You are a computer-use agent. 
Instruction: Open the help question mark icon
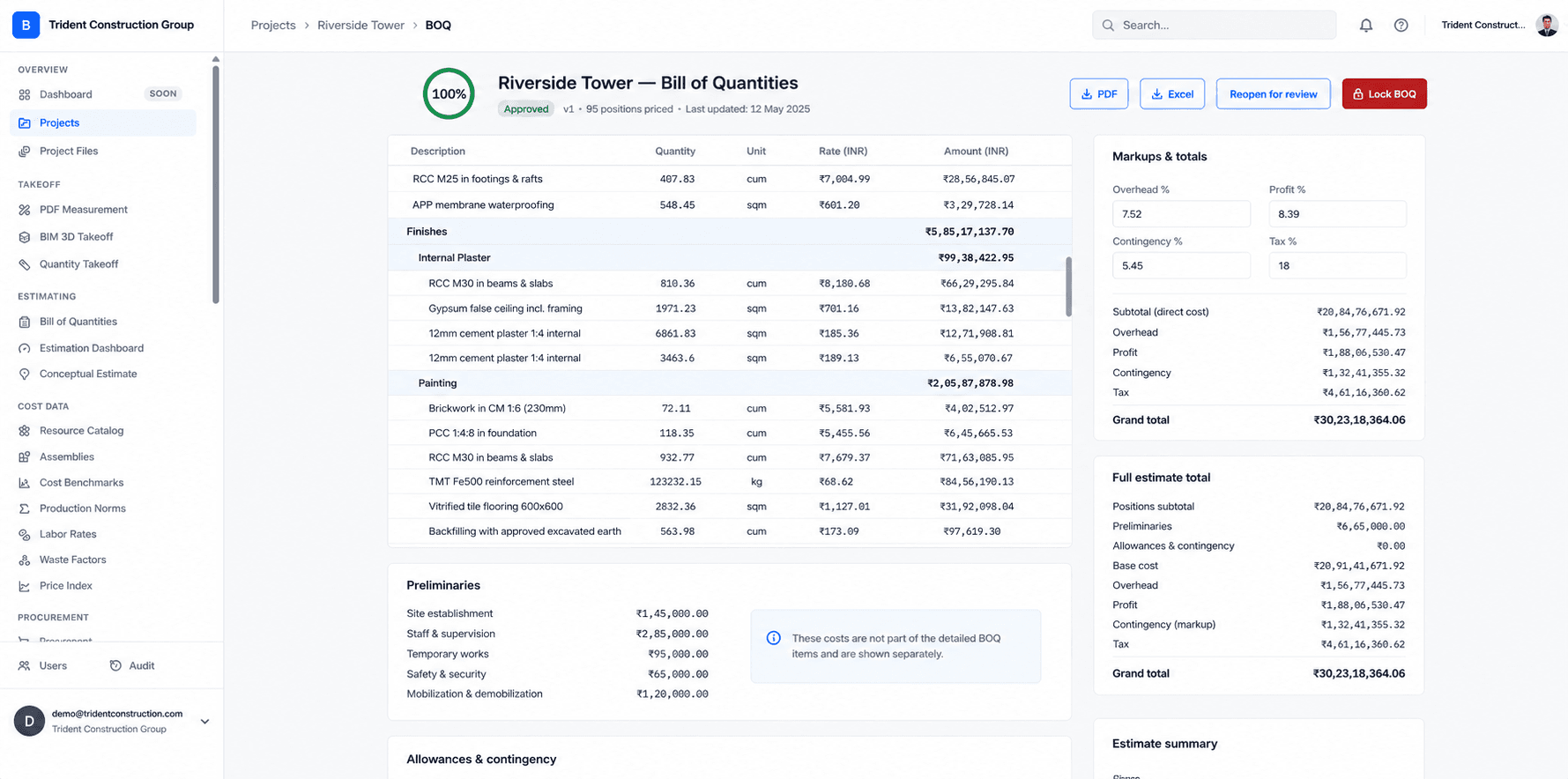(1401, 26)
